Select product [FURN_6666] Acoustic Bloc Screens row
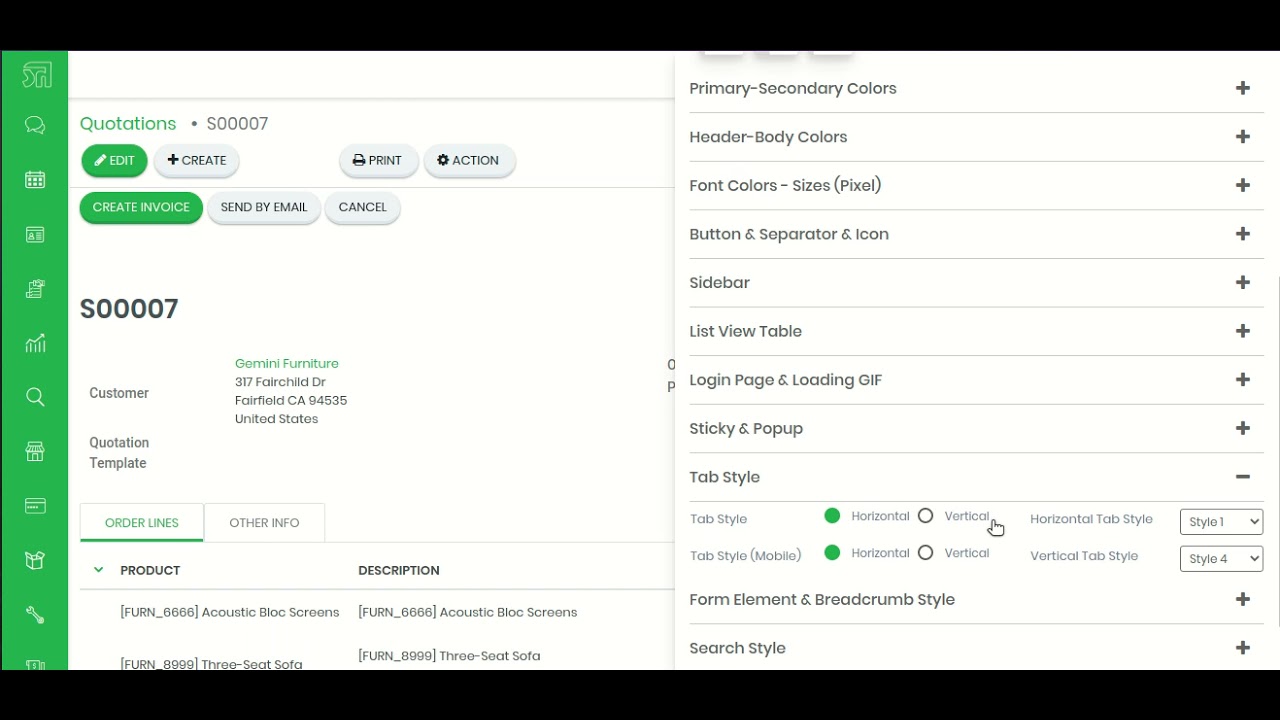Screen dimensions: 1280x720 (229, 612)
